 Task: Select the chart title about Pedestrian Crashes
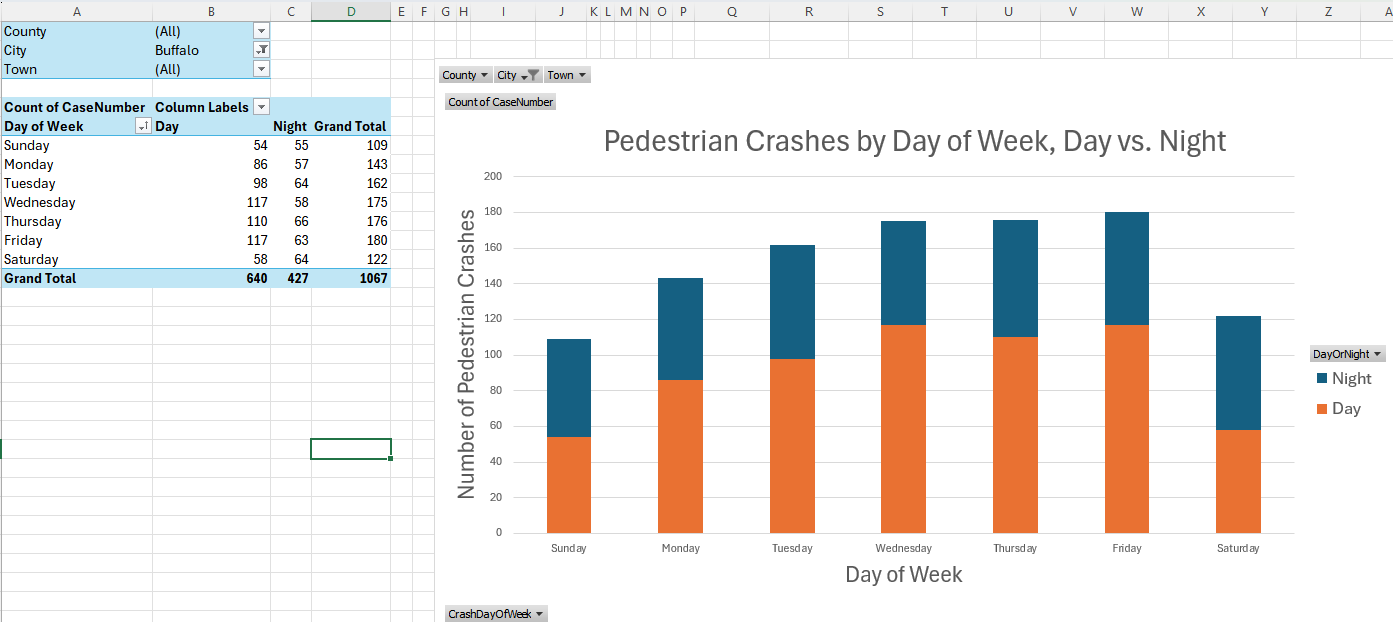(914, 141)
